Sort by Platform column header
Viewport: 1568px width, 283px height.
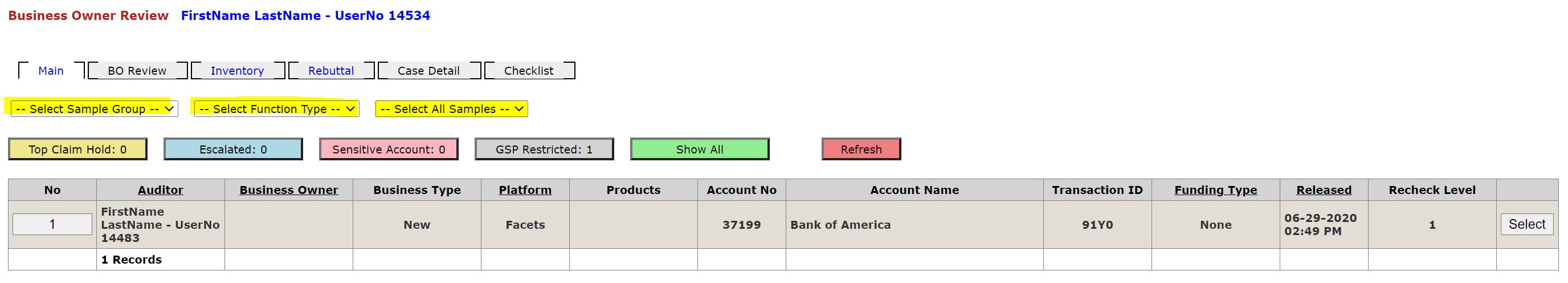click(x=525, y=191)
